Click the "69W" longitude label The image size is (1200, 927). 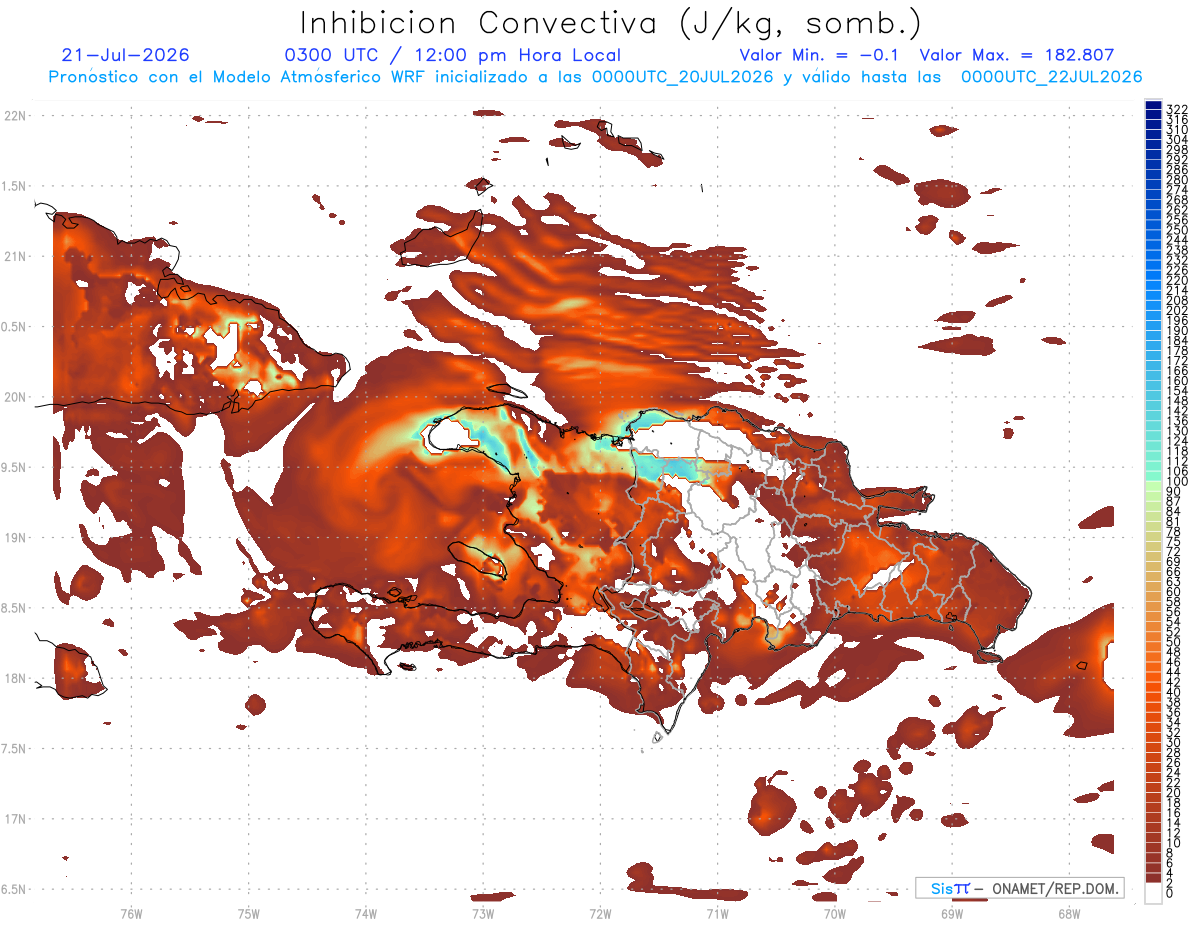[951, 913]
